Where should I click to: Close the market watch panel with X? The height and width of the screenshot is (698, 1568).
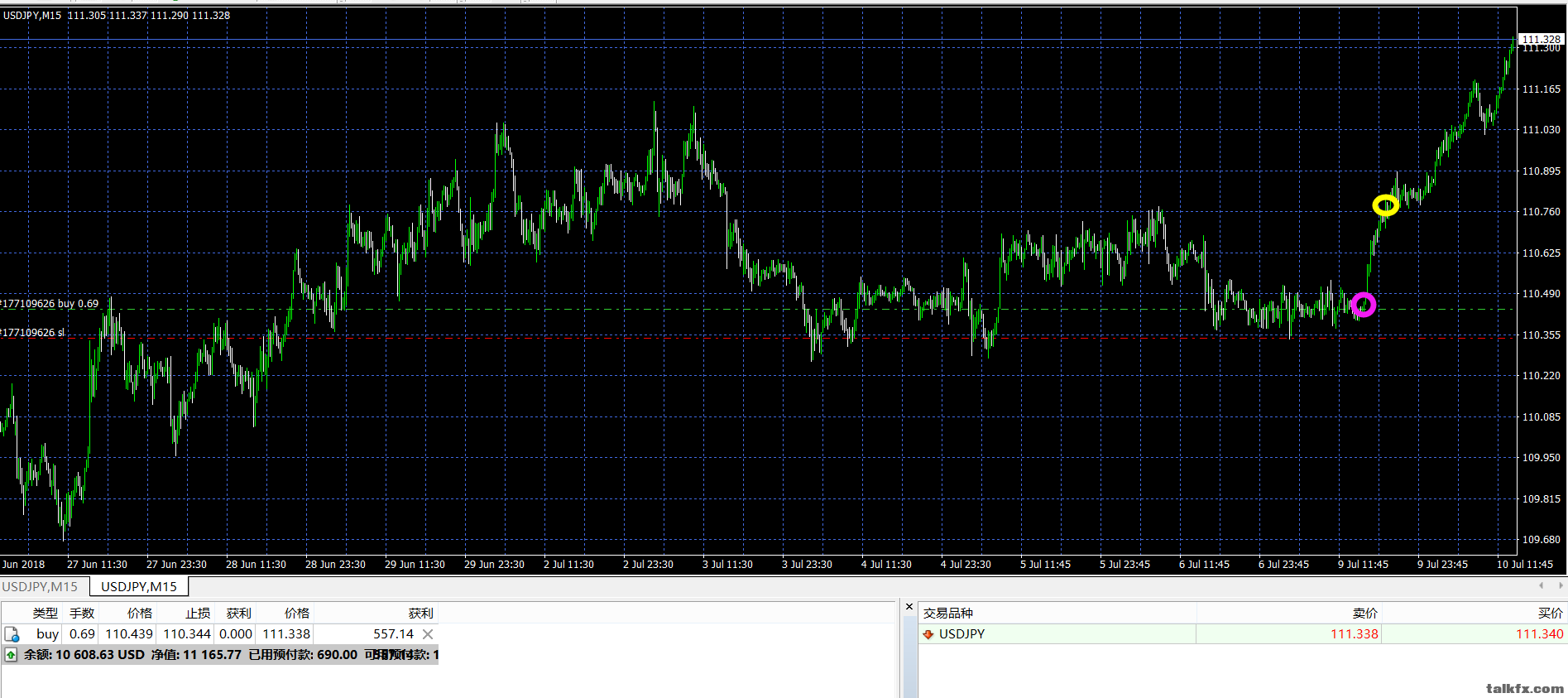coord(909,607)
